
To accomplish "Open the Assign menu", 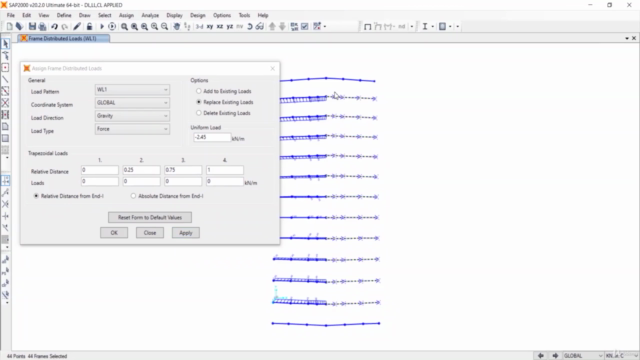I will pyautogui.click(x=126, y=15).
